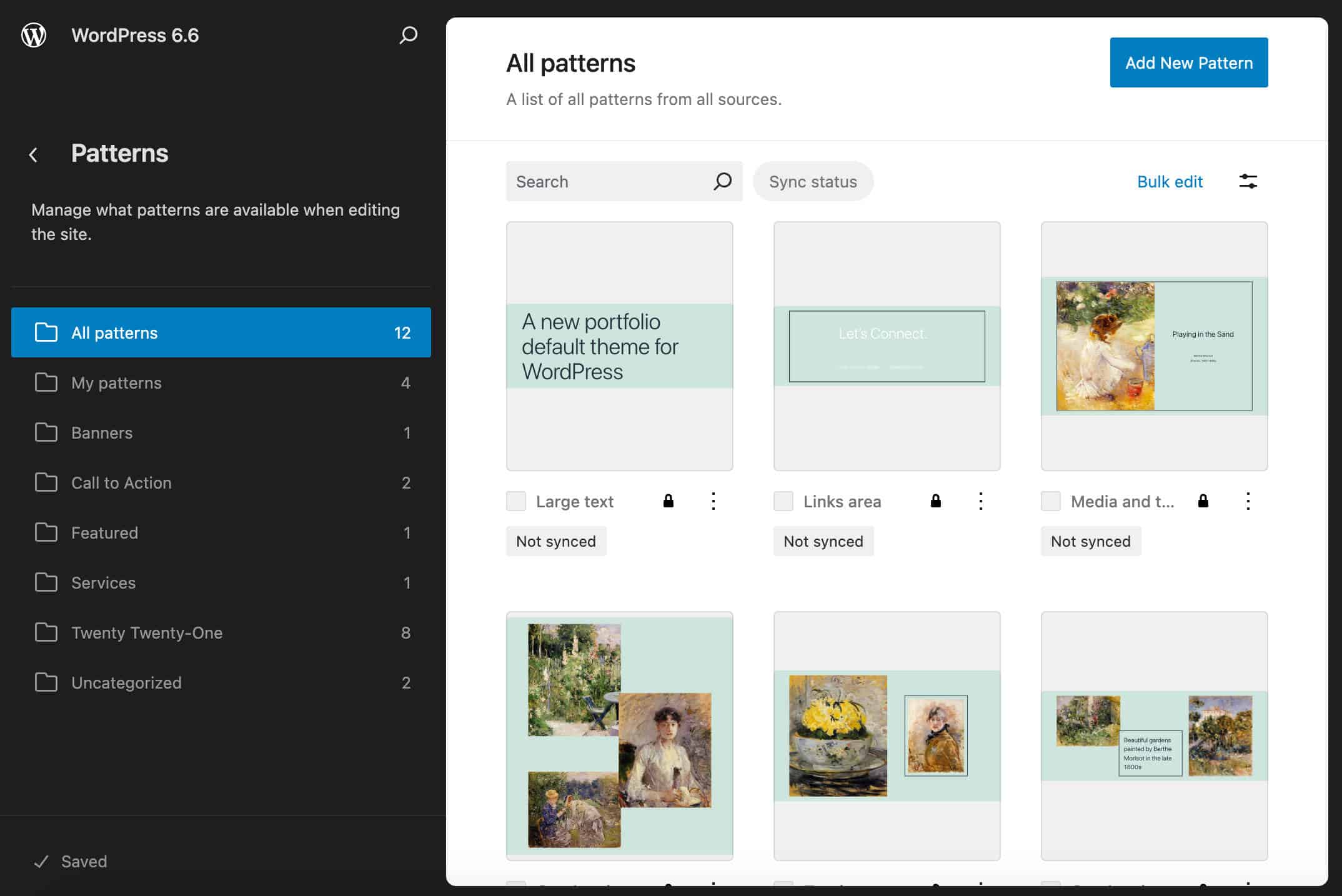Screen dimensions: 1342x896
Task: Click Bulk edit link
Action: click(x=1171, y=181)
